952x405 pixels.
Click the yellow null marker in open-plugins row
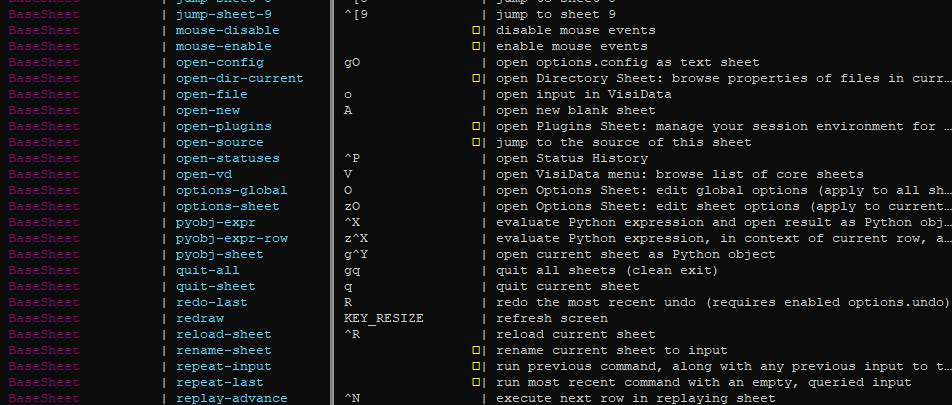(x=476, y=126)
